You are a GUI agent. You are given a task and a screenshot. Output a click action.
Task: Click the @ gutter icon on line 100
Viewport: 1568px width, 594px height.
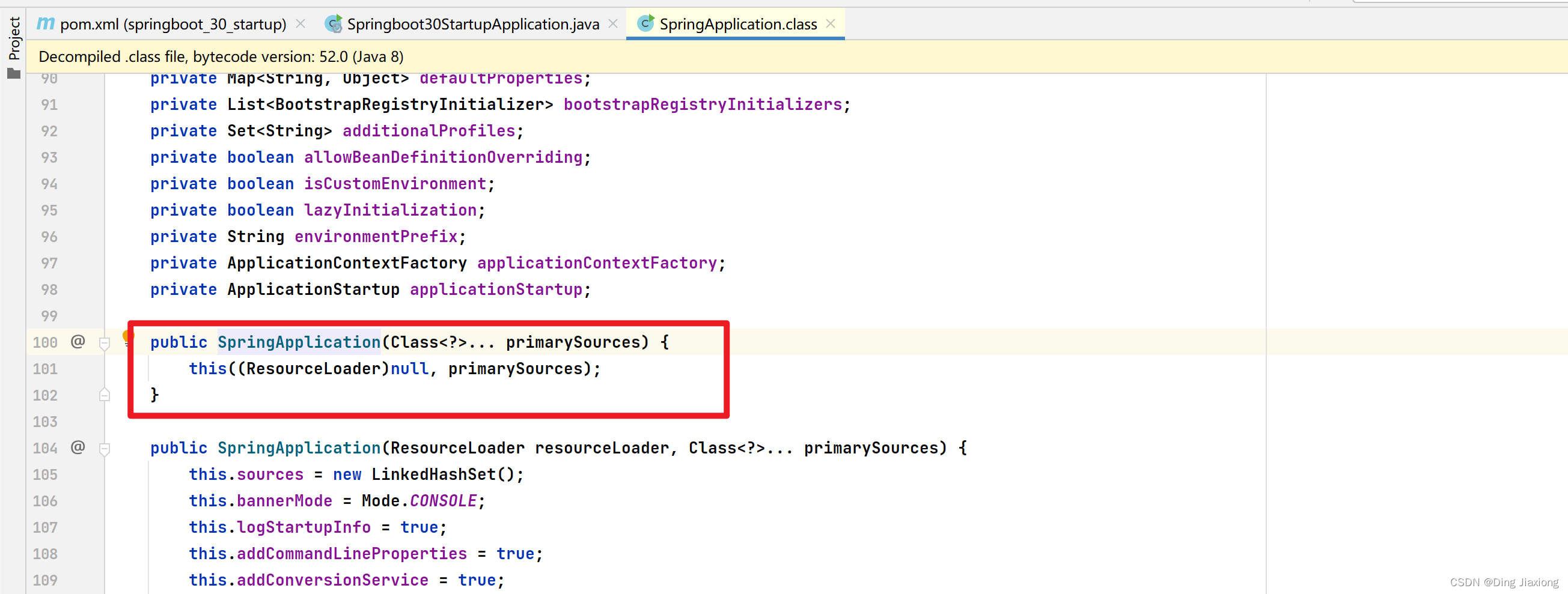click(x=78, y=341)
